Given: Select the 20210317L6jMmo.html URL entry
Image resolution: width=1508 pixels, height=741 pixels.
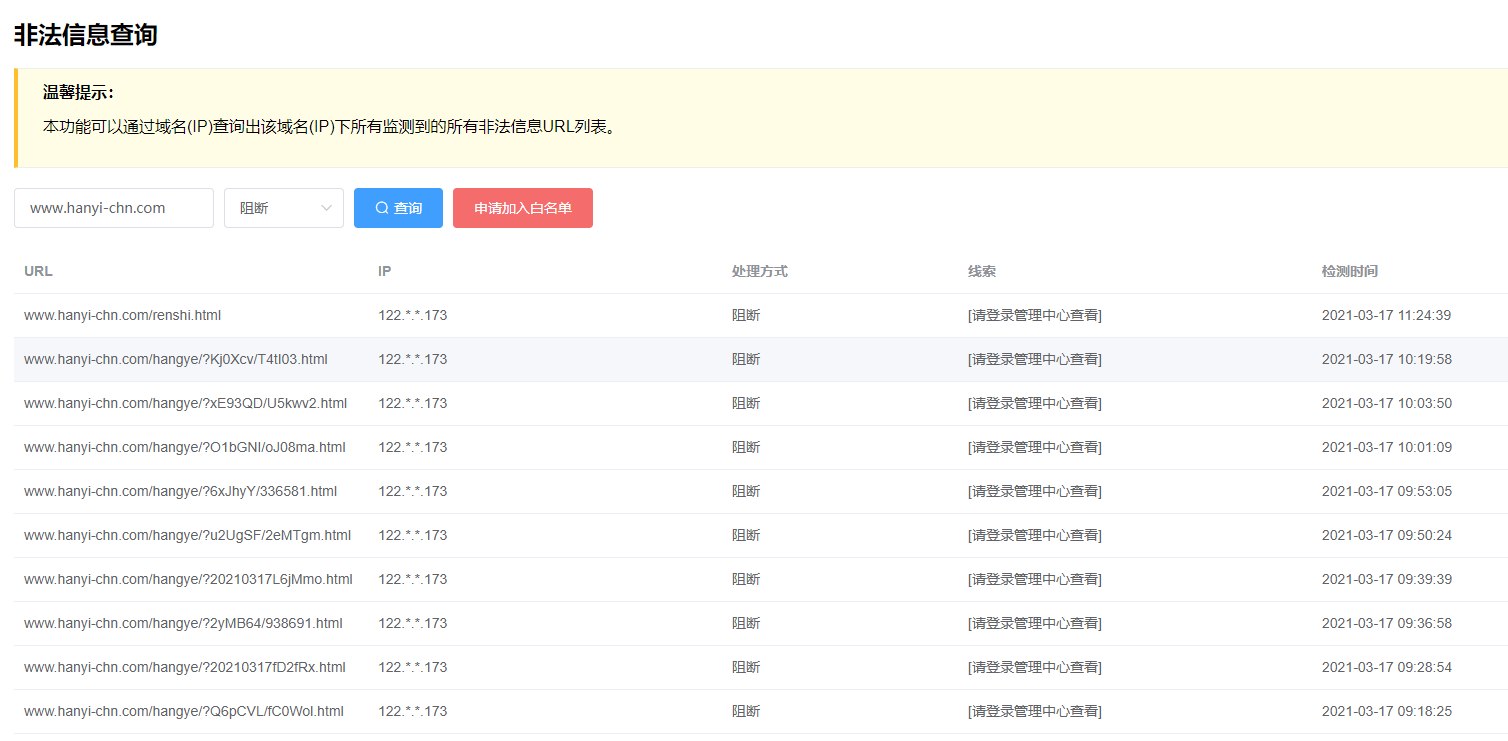Looking at the screenshot, I should coord(188,579).
